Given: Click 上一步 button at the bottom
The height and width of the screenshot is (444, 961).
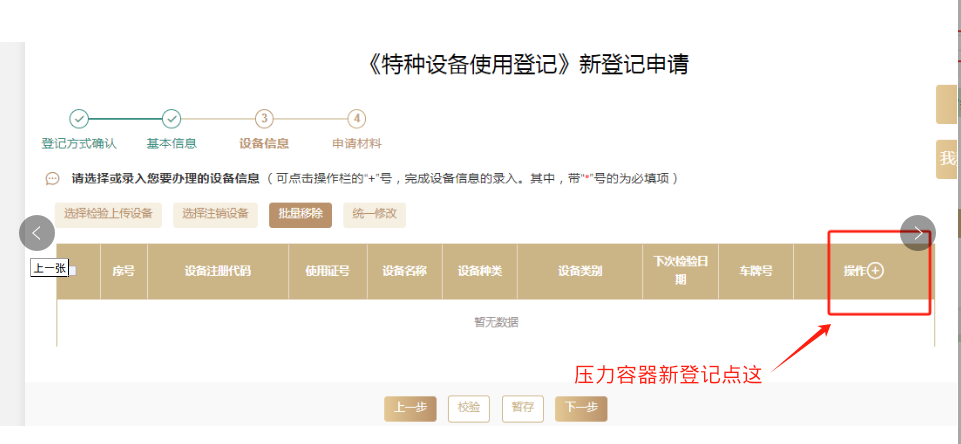Looking at the screenshot, I should pyautogui.click(x=410, y=409).
